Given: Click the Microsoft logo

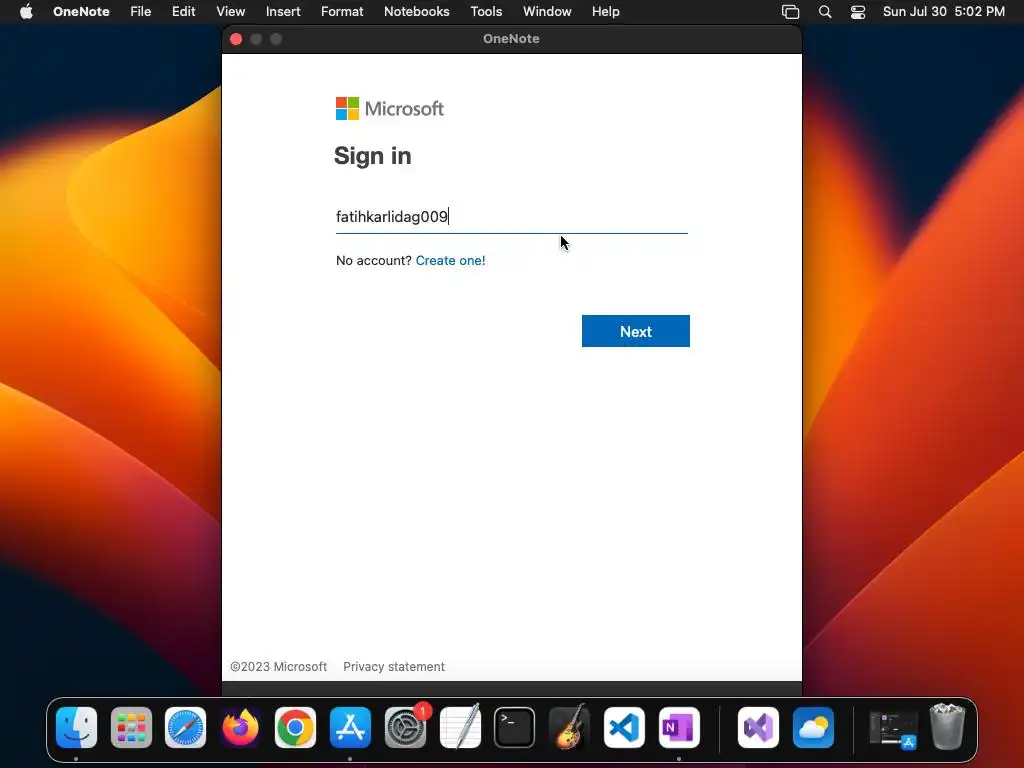Looking at the screenshot, I should coord(389,108).
